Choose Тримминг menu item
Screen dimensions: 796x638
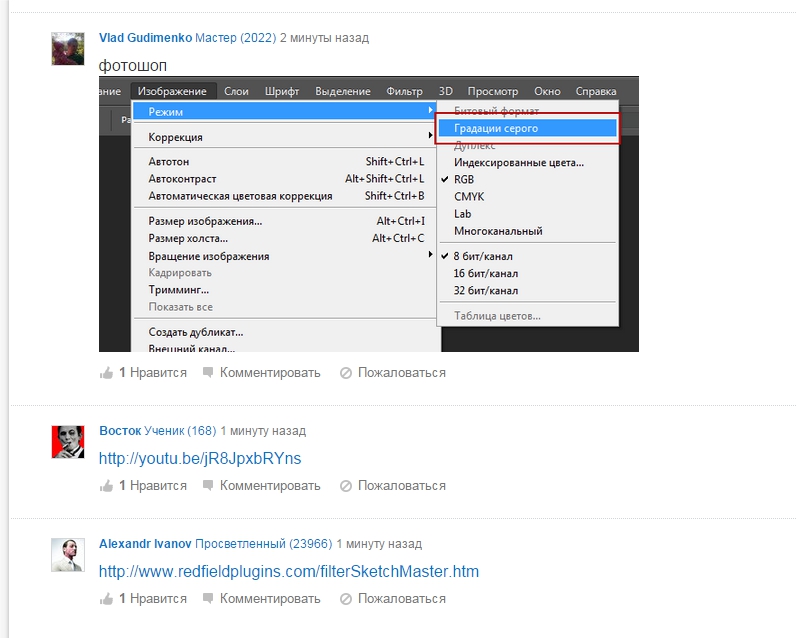[x=285, y=290]
